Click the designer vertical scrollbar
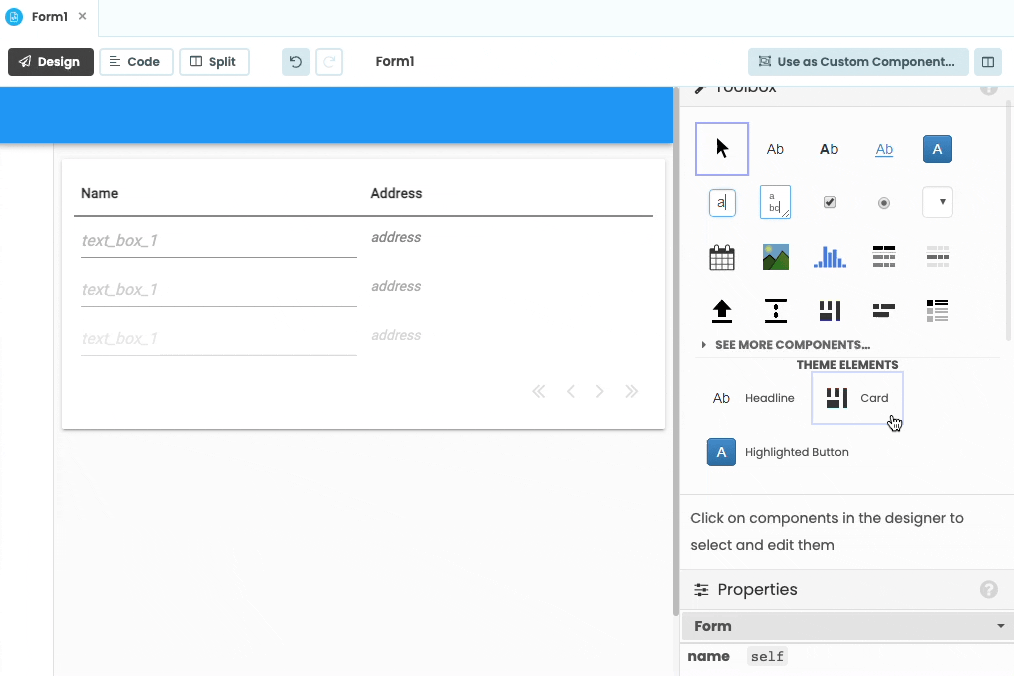The image size is (1014, 676). click(x=676, y=351)
